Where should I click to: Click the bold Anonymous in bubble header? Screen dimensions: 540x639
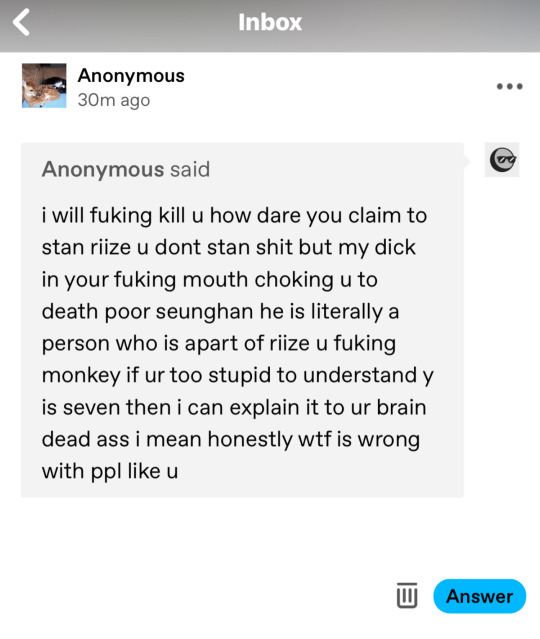[x=103, y=169]
